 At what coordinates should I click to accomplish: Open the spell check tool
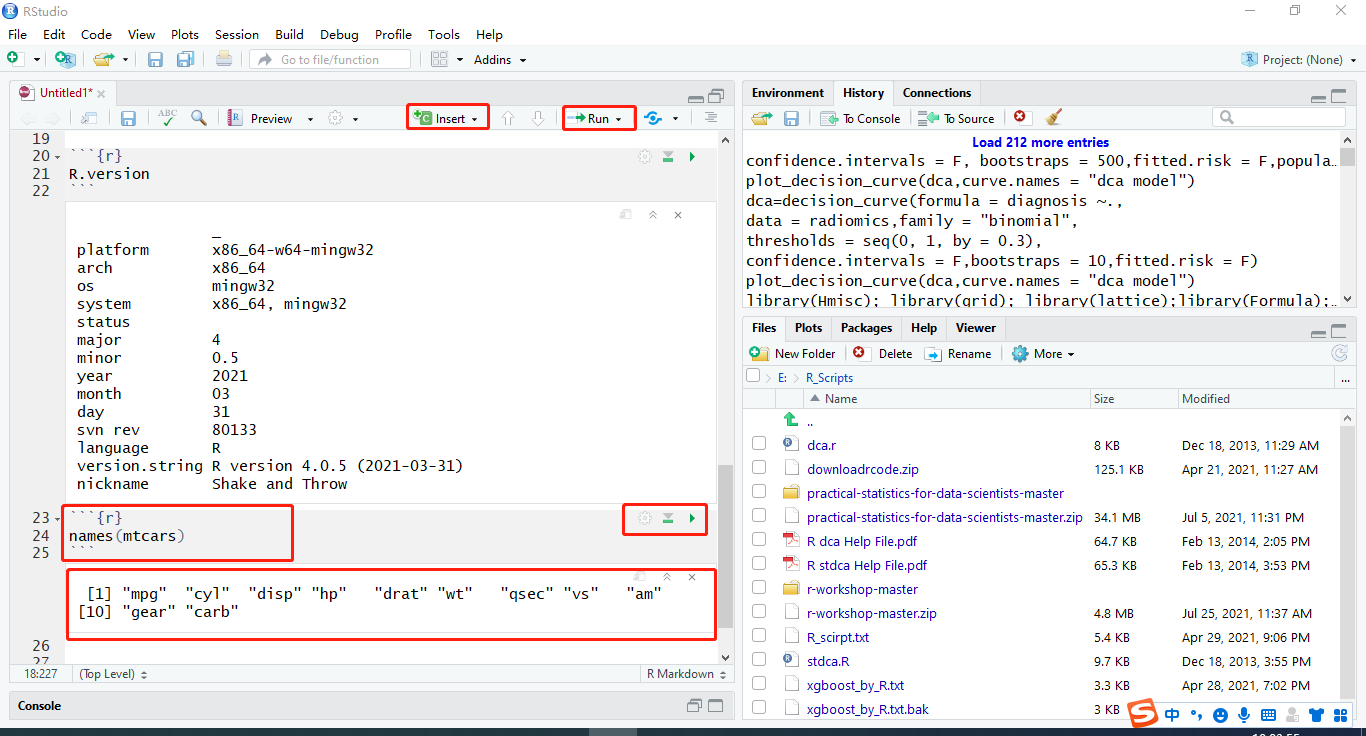[x=167, y=117]
